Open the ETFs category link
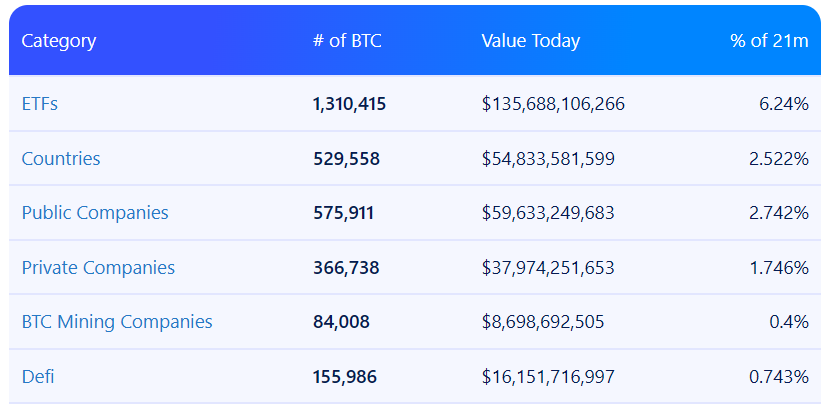This screenshot has width=834, height=407. 40,104
